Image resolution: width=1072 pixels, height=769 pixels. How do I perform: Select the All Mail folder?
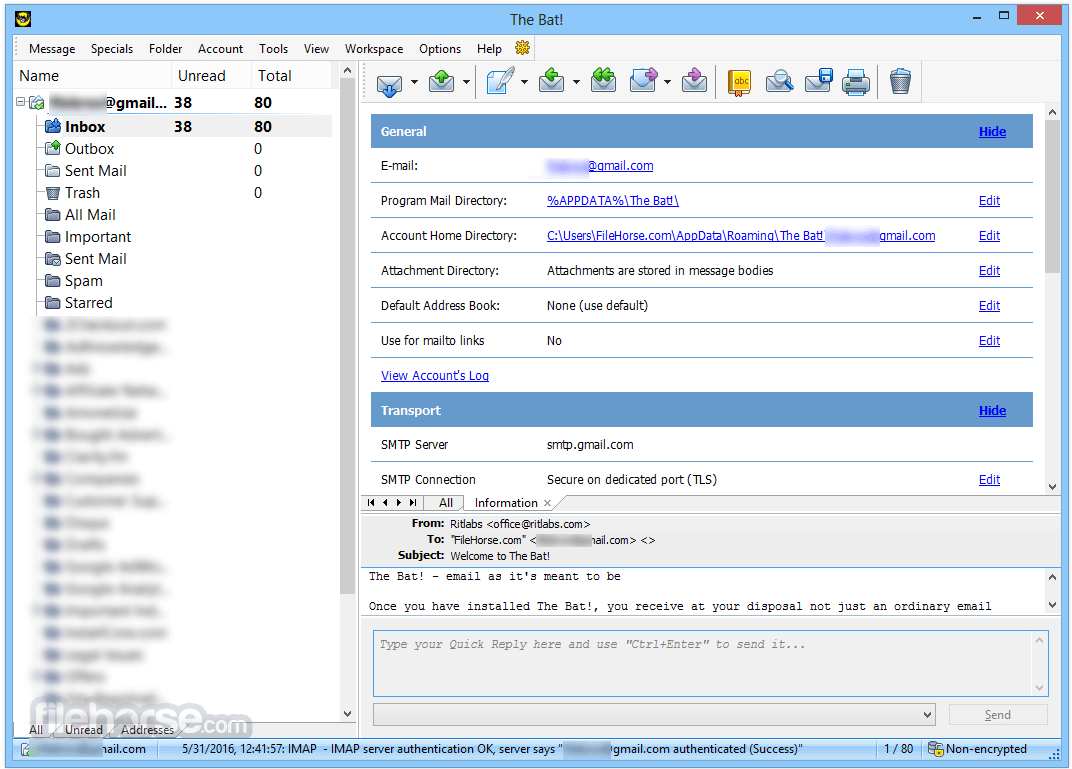point(90,215)
